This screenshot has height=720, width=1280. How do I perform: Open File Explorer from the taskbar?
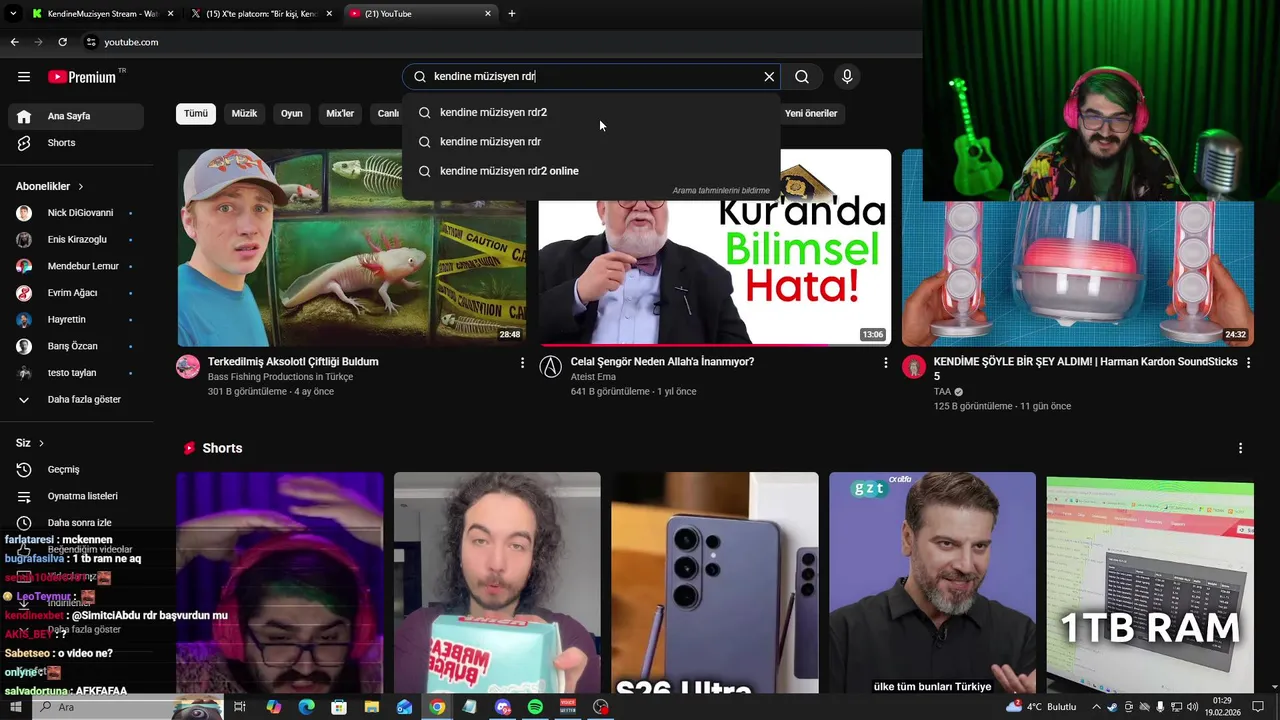click(372, 707)
